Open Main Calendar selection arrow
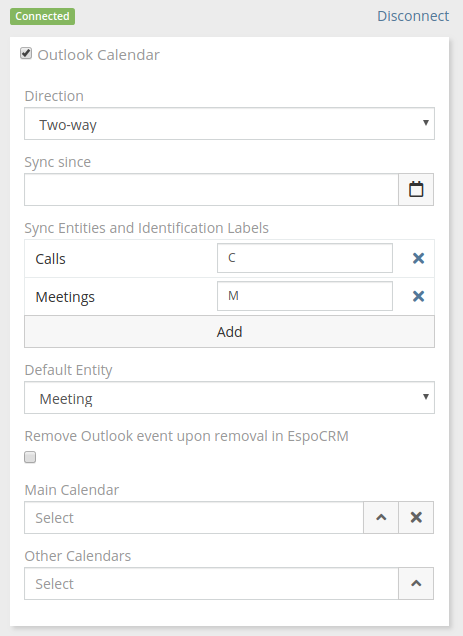 (x=381, y=518)
